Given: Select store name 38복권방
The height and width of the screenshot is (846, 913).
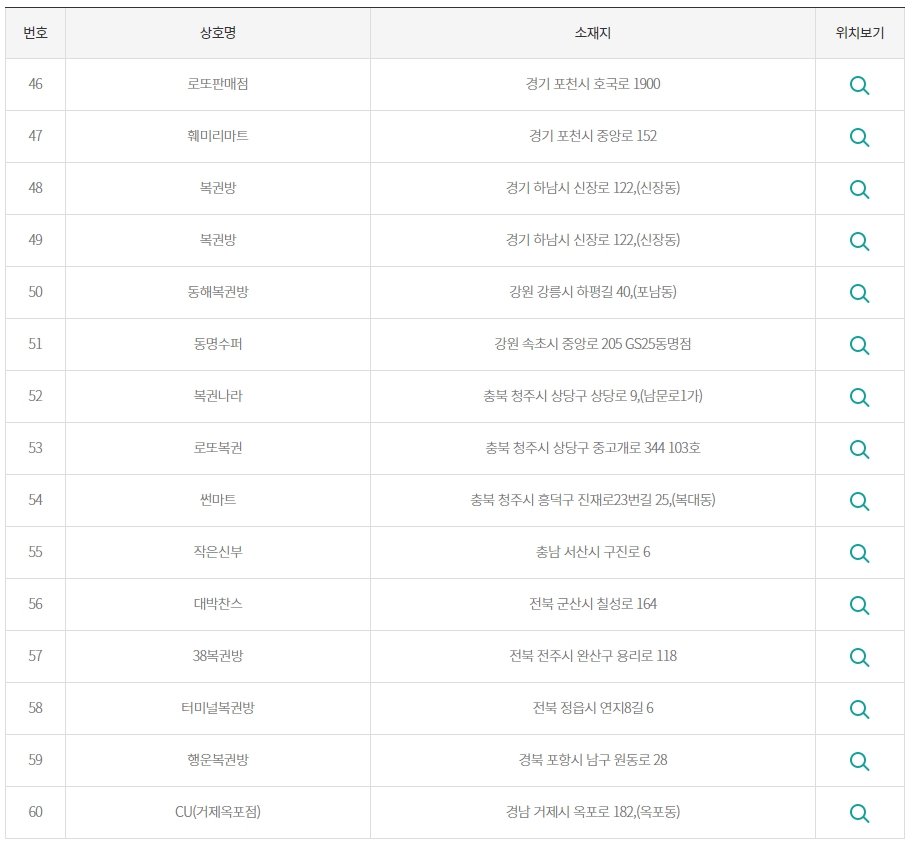Looking at the screenshot, I should tap(218, 656).
